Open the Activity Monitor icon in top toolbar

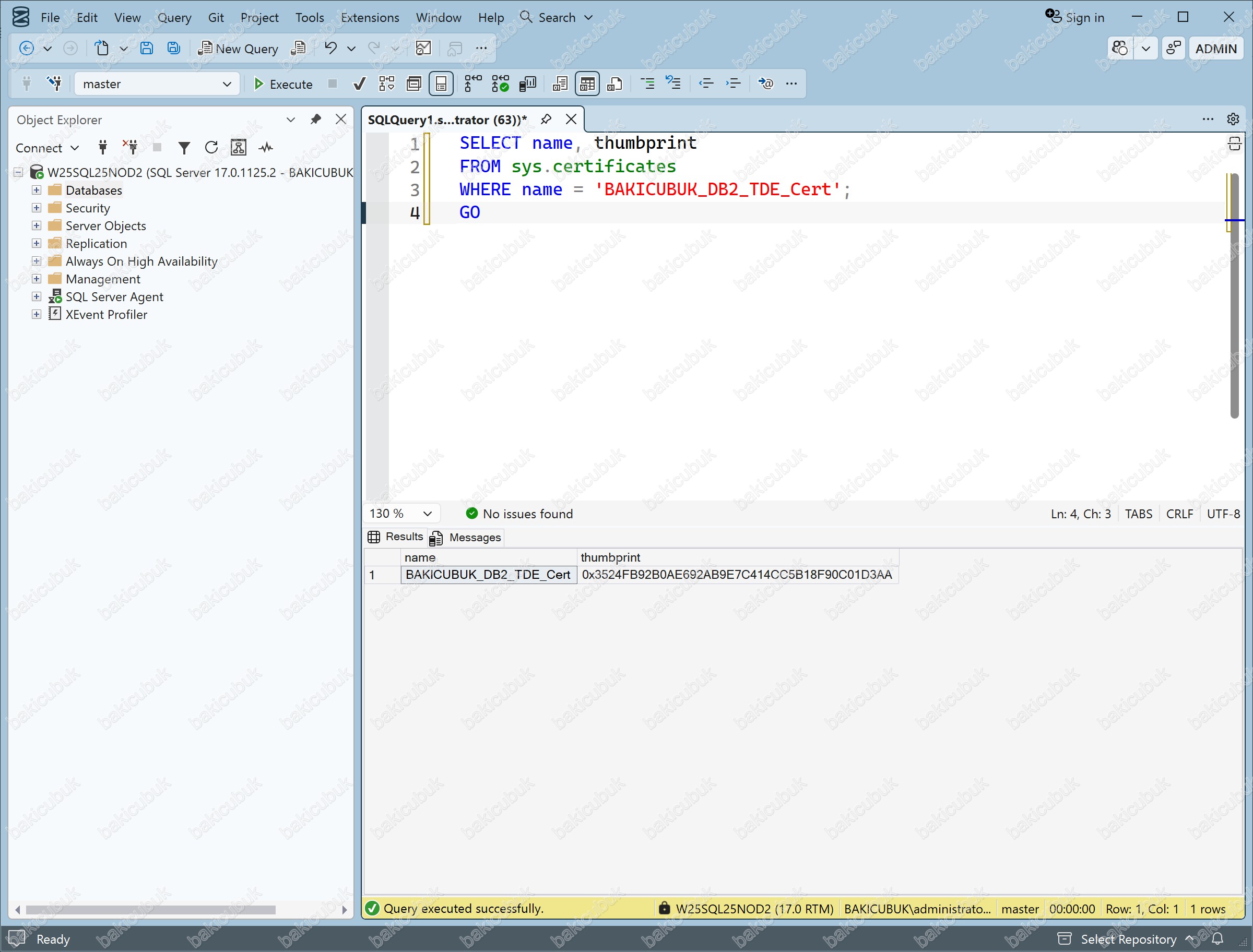tap(423, 48)
